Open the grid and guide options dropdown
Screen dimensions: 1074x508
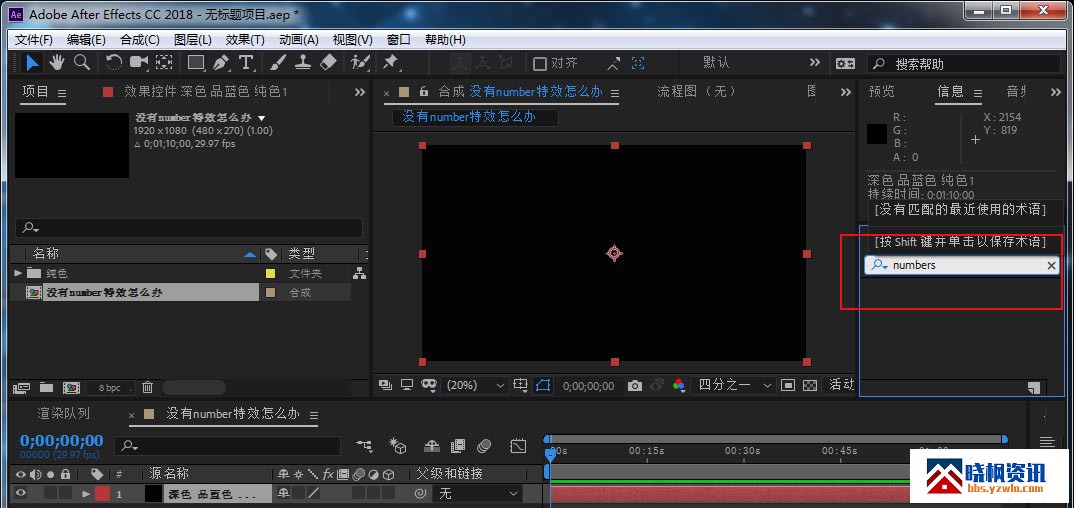tap(521, 385)
